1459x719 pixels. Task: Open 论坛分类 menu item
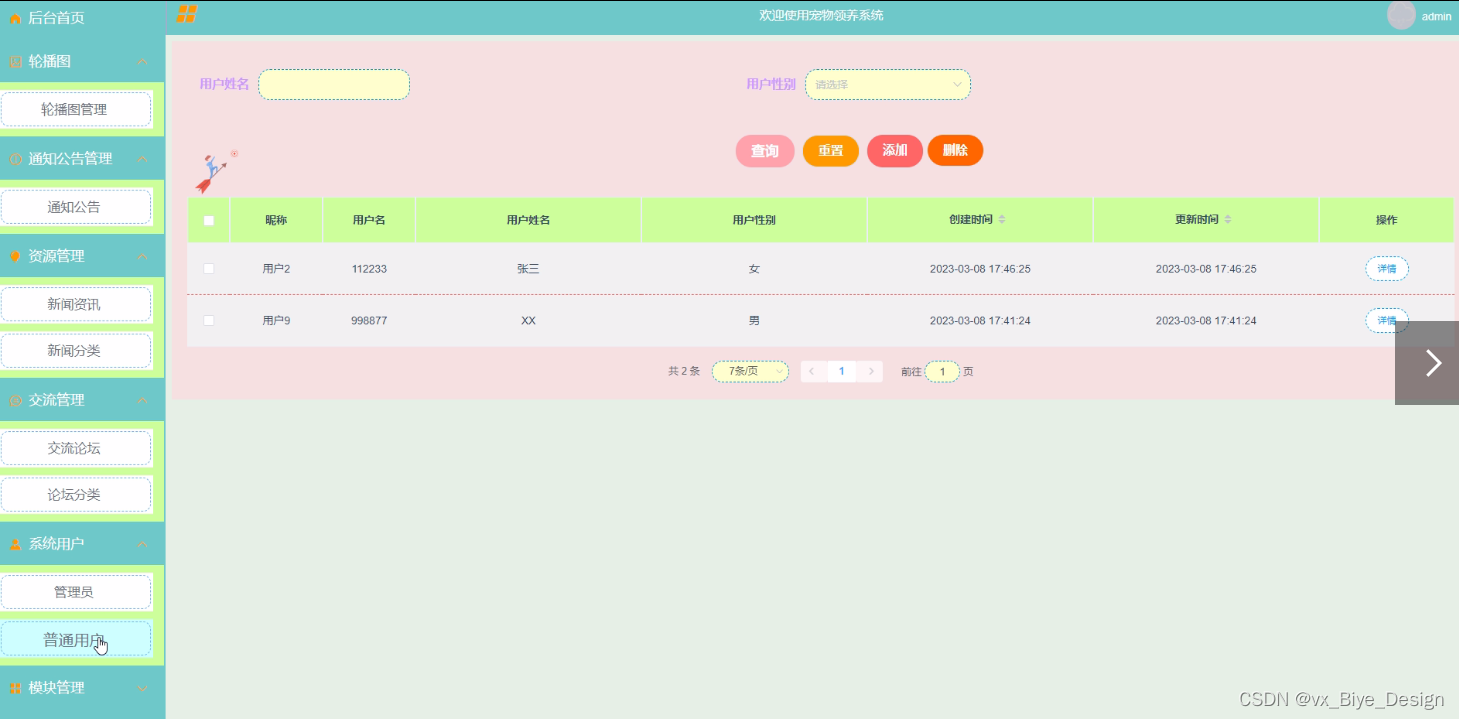pos(76,495)
